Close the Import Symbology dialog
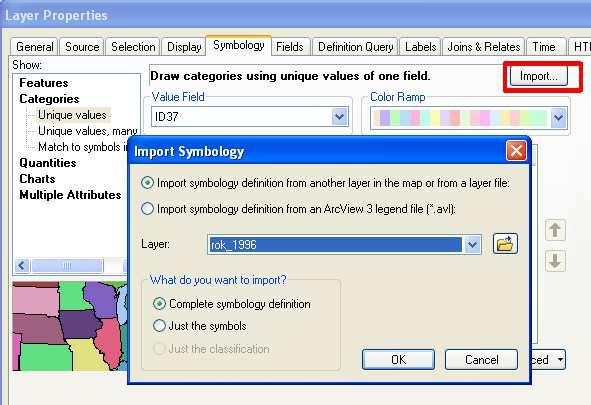Viewport: 591px width, 405px height. [x=516, y=151]
